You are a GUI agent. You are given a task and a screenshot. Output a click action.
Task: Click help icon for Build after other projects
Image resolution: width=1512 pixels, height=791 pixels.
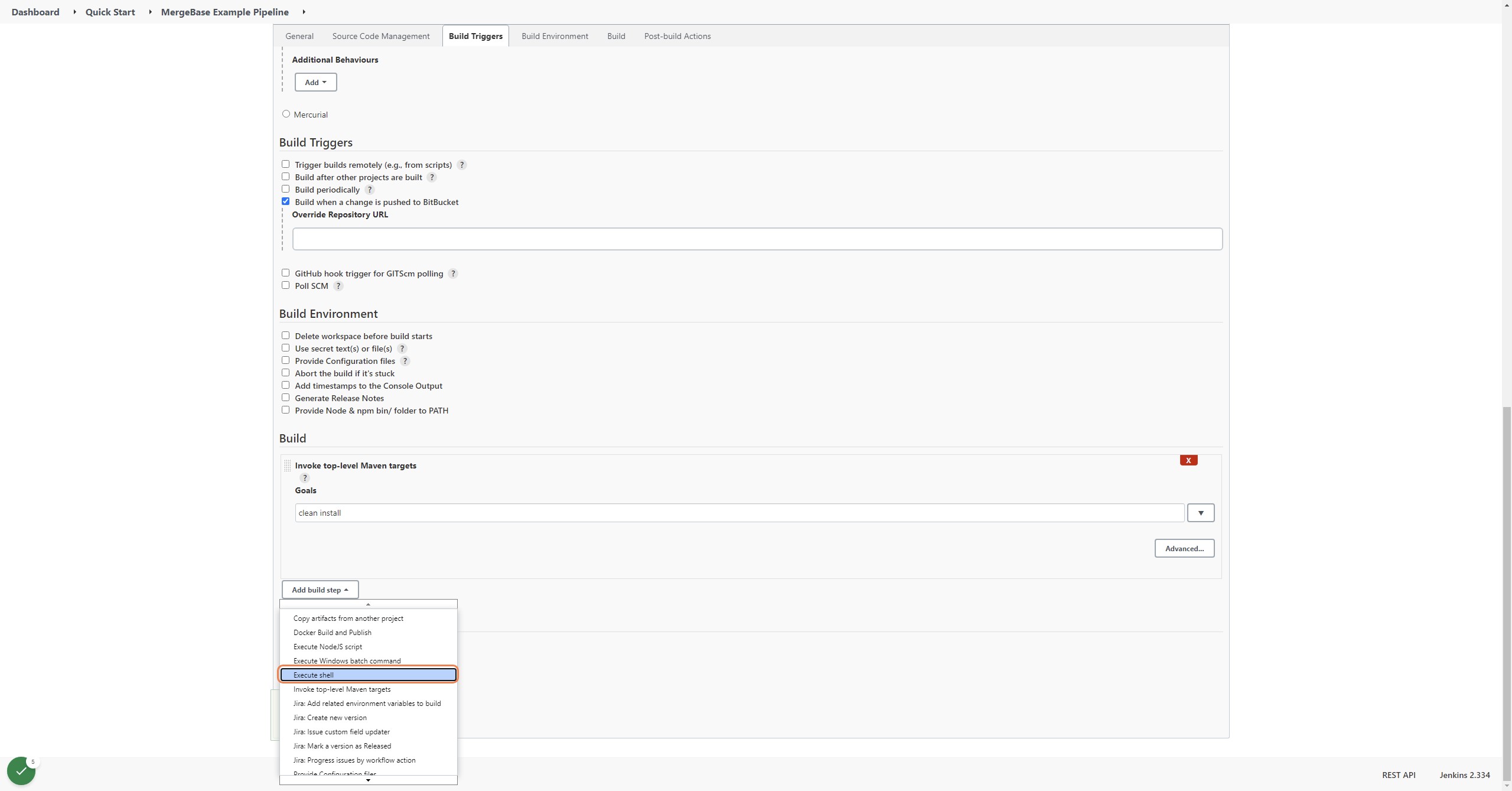click(432, 177)
